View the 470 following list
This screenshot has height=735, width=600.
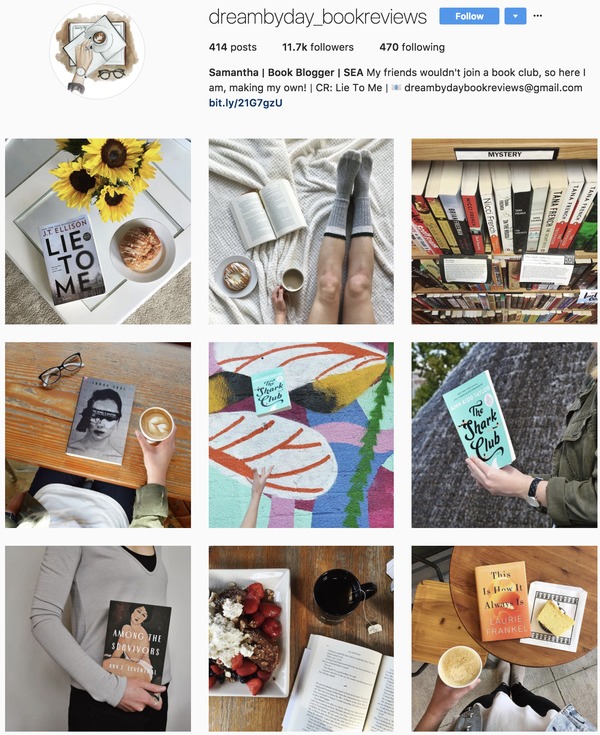click(x=412, y=47)
